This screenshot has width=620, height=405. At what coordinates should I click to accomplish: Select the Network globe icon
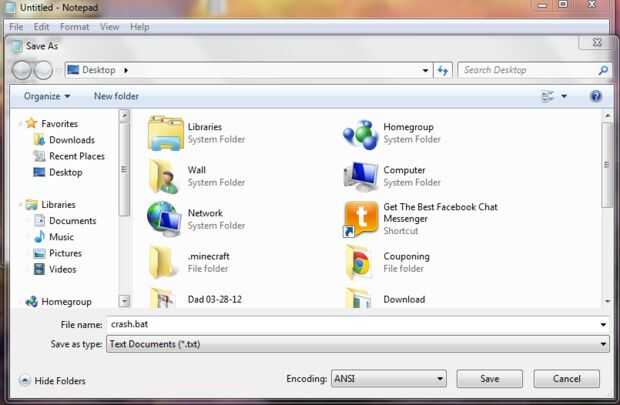click(x=164, y=219)
